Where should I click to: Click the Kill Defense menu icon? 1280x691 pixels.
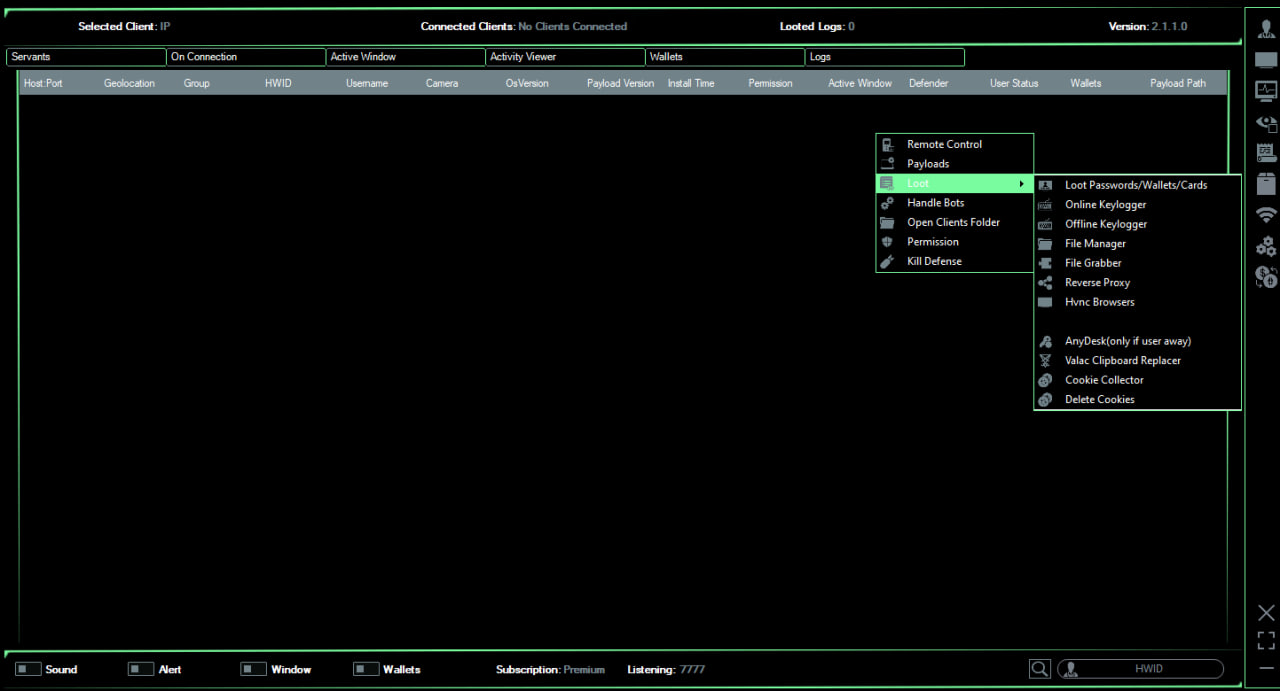coord(887,261)
